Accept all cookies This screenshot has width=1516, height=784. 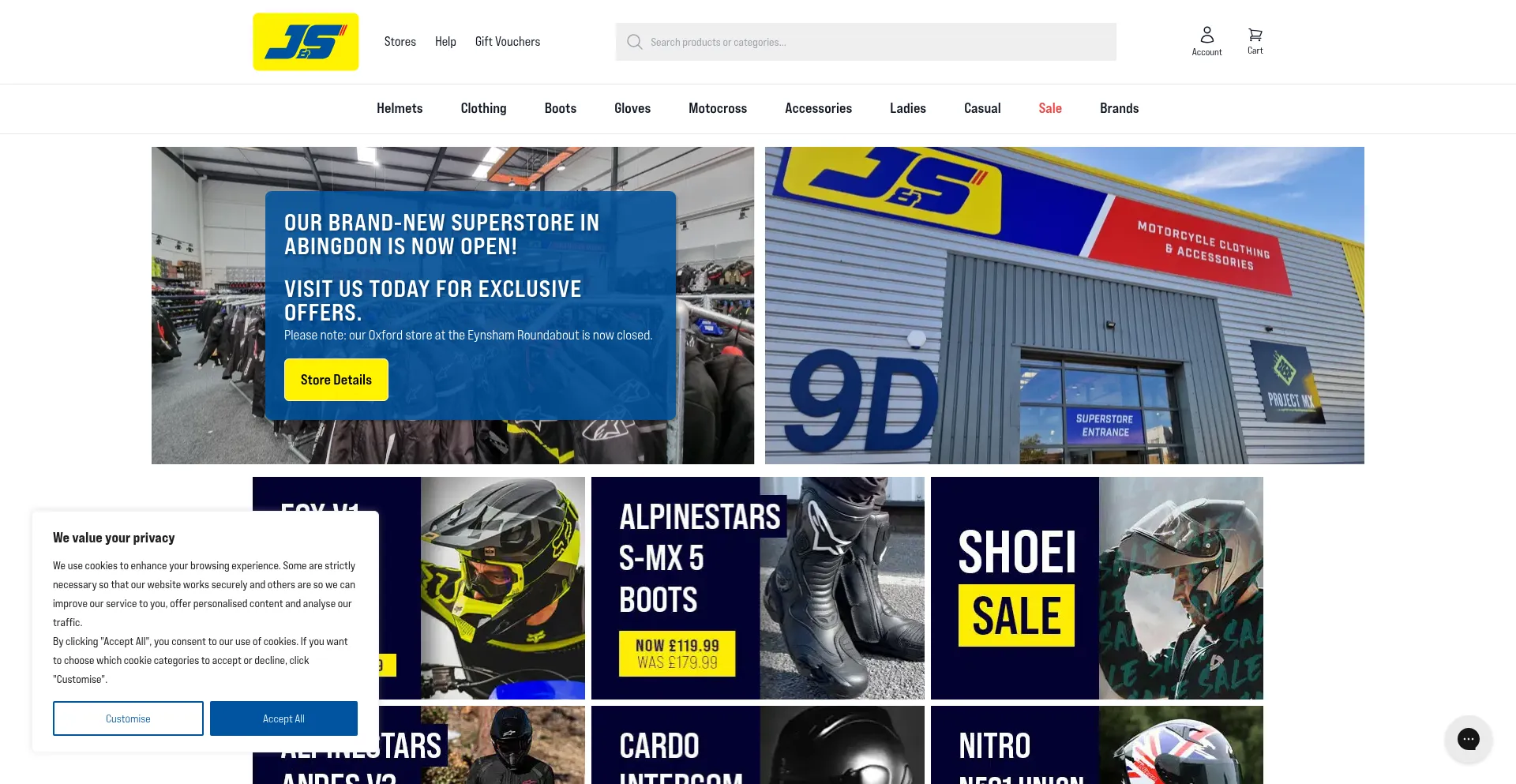[283, 718]
